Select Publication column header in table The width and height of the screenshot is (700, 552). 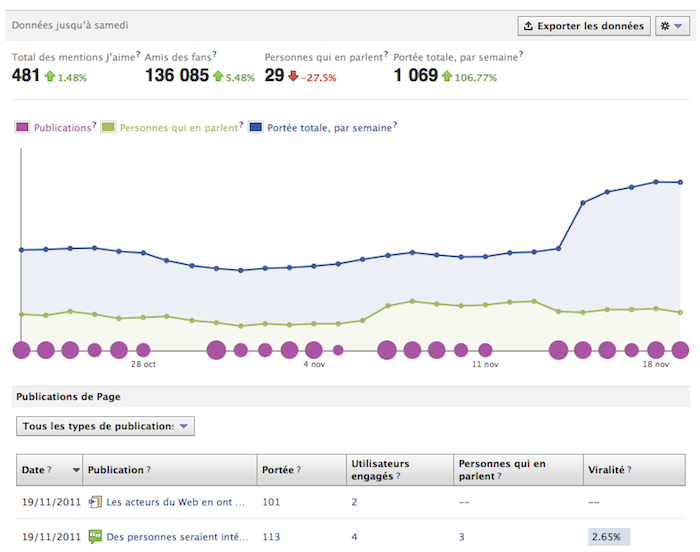pos(115,469)
